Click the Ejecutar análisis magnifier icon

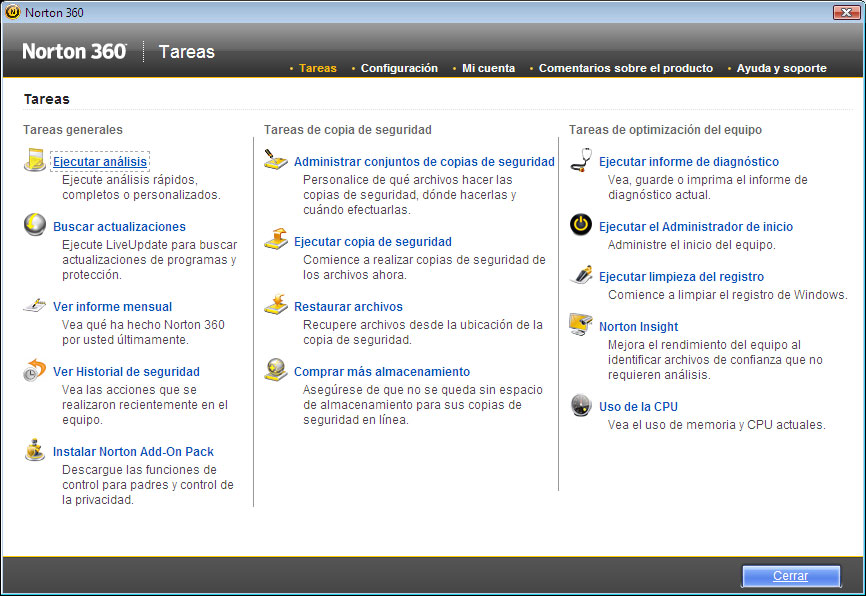35,160
